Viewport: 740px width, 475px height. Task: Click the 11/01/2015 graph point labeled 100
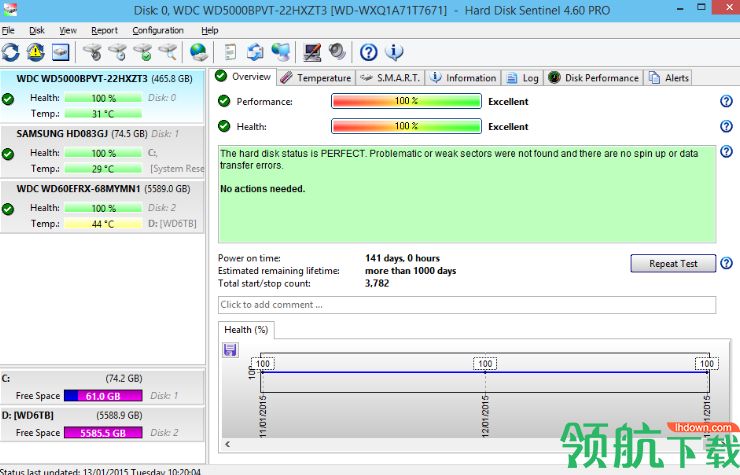point(262,364)
